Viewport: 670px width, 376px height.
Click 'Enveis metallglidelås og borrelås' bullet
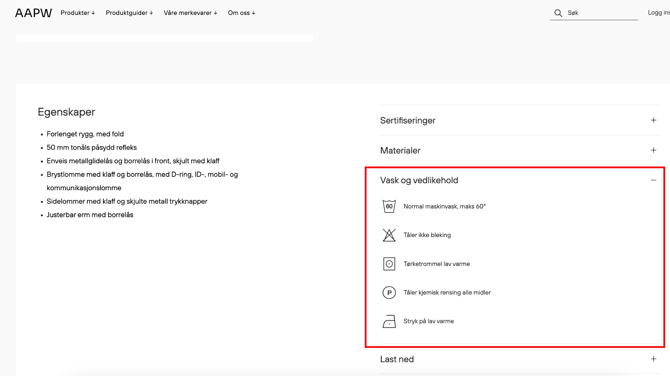133,161
